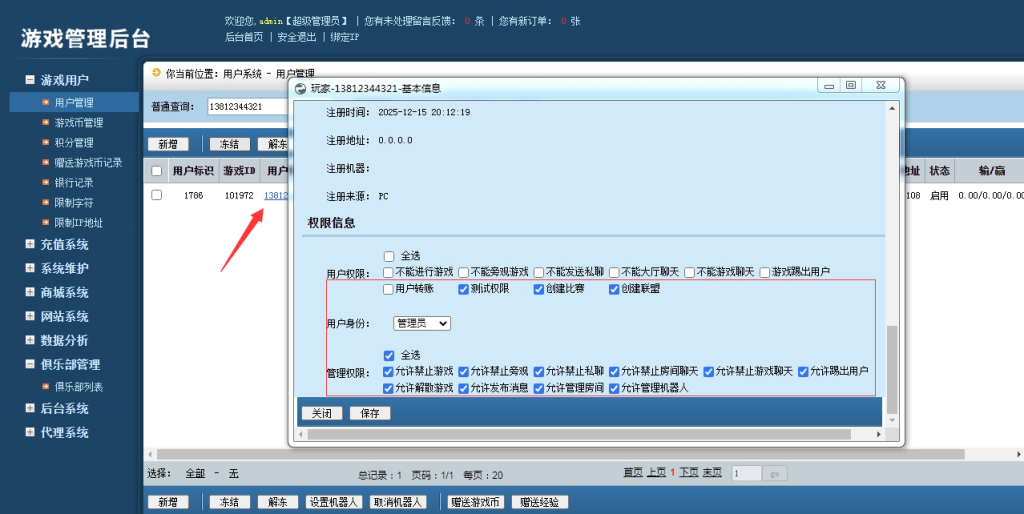The image size is (1024, 514).
Task: Check the 用户转账 checkbox
Action: 389,289
